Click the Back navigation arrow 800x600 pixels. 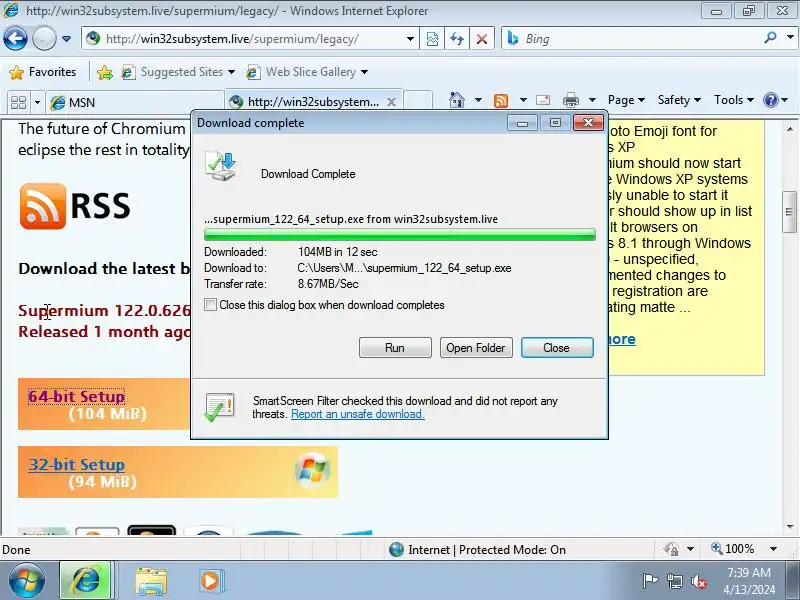(x=15, y=39)
